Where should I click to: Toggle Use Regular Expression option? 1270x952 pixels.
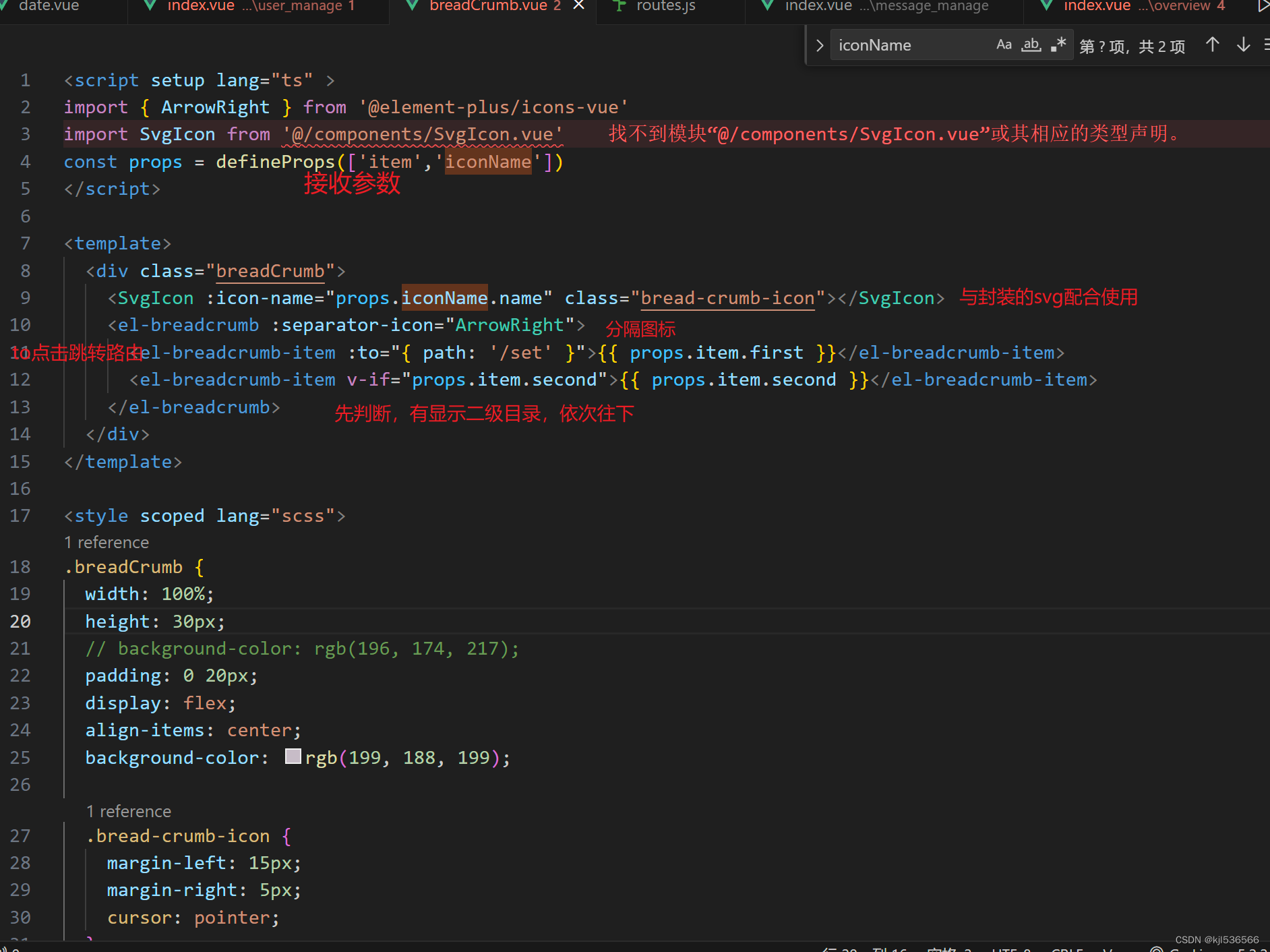coord(1058,44)
